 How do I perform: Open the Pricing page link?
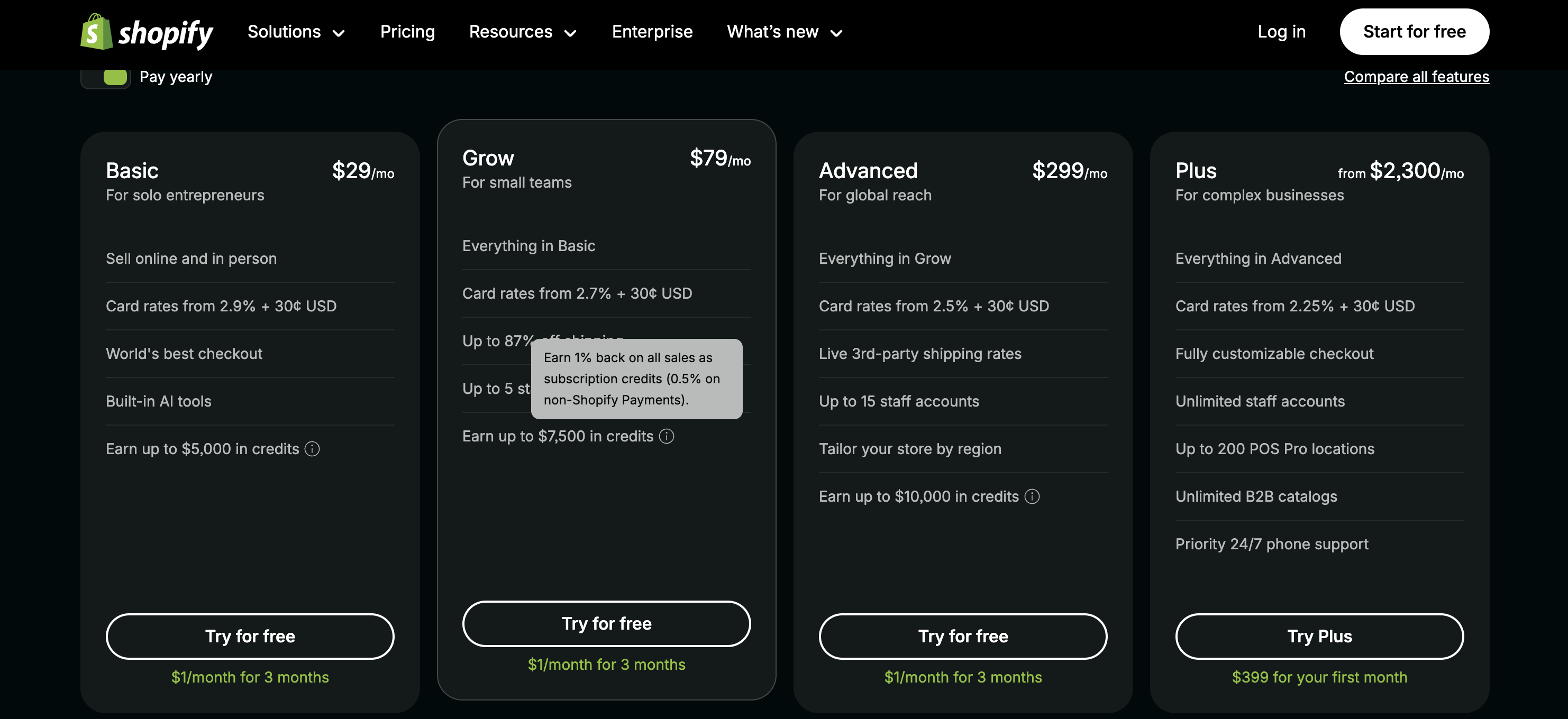click(407, 32)
